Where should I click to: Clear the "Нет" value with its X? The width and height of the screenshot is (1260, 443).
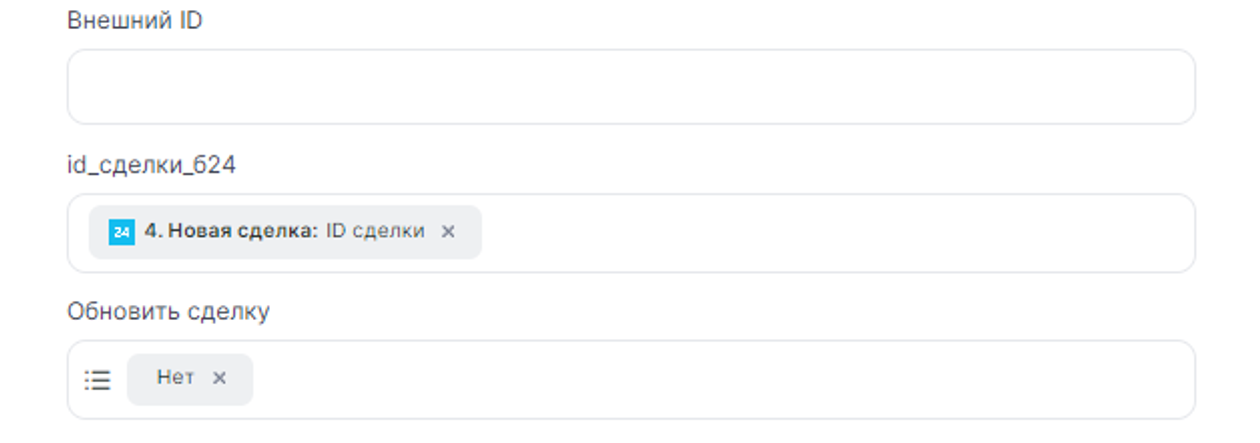point(220,378)
